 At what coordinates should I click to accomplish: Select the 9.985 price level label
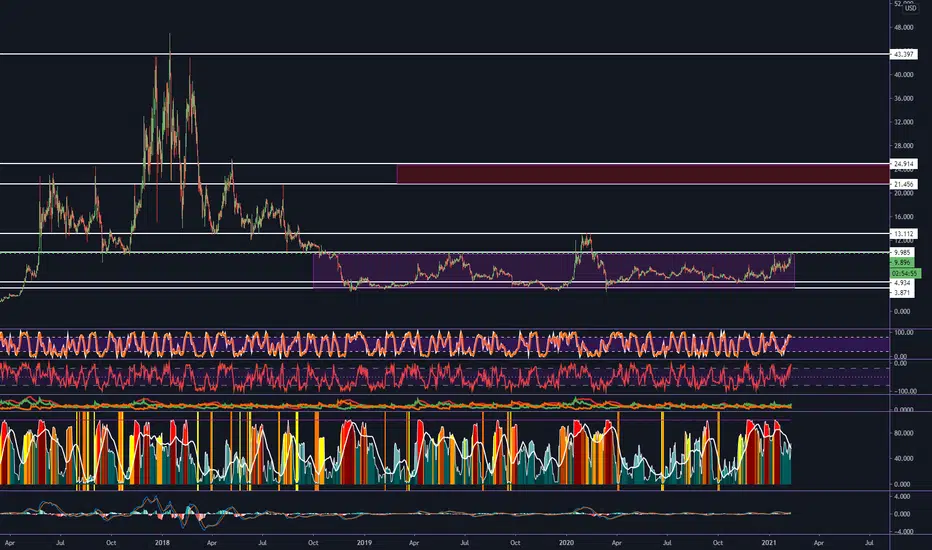coord(902,253)
